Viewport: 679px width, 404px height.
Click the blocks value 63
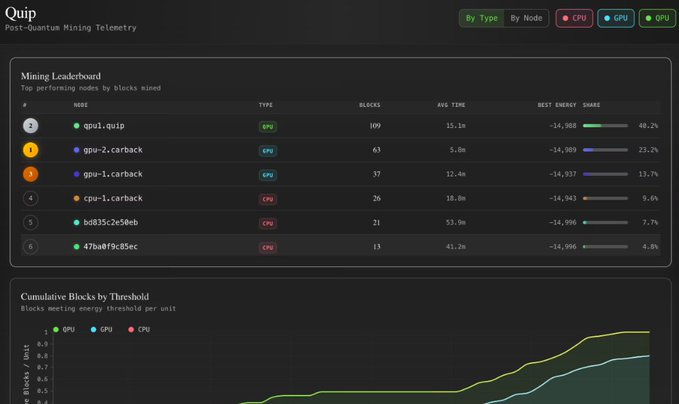coord(376,150)
